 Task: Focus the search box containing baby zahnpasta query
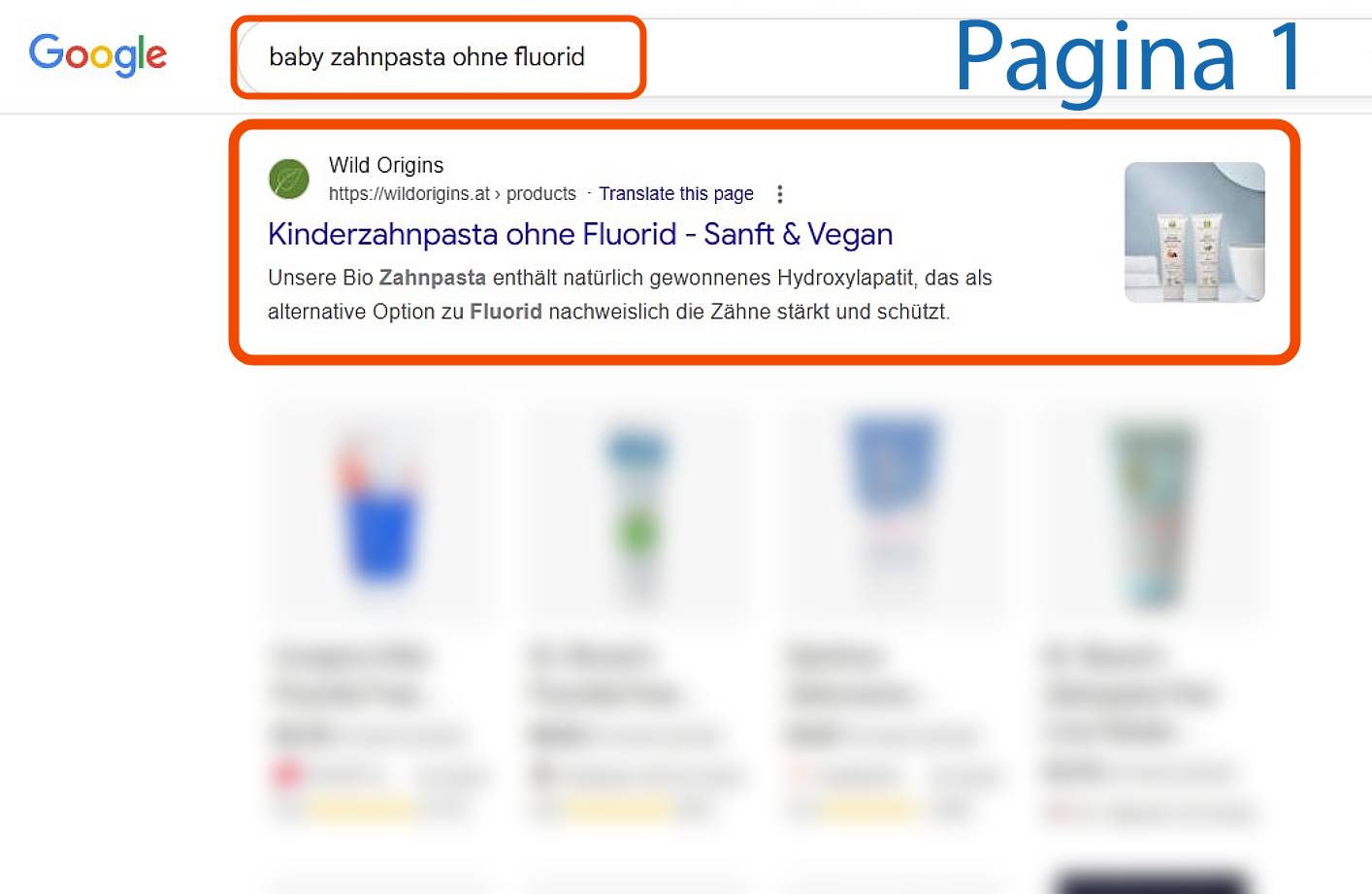click(438, 57)
